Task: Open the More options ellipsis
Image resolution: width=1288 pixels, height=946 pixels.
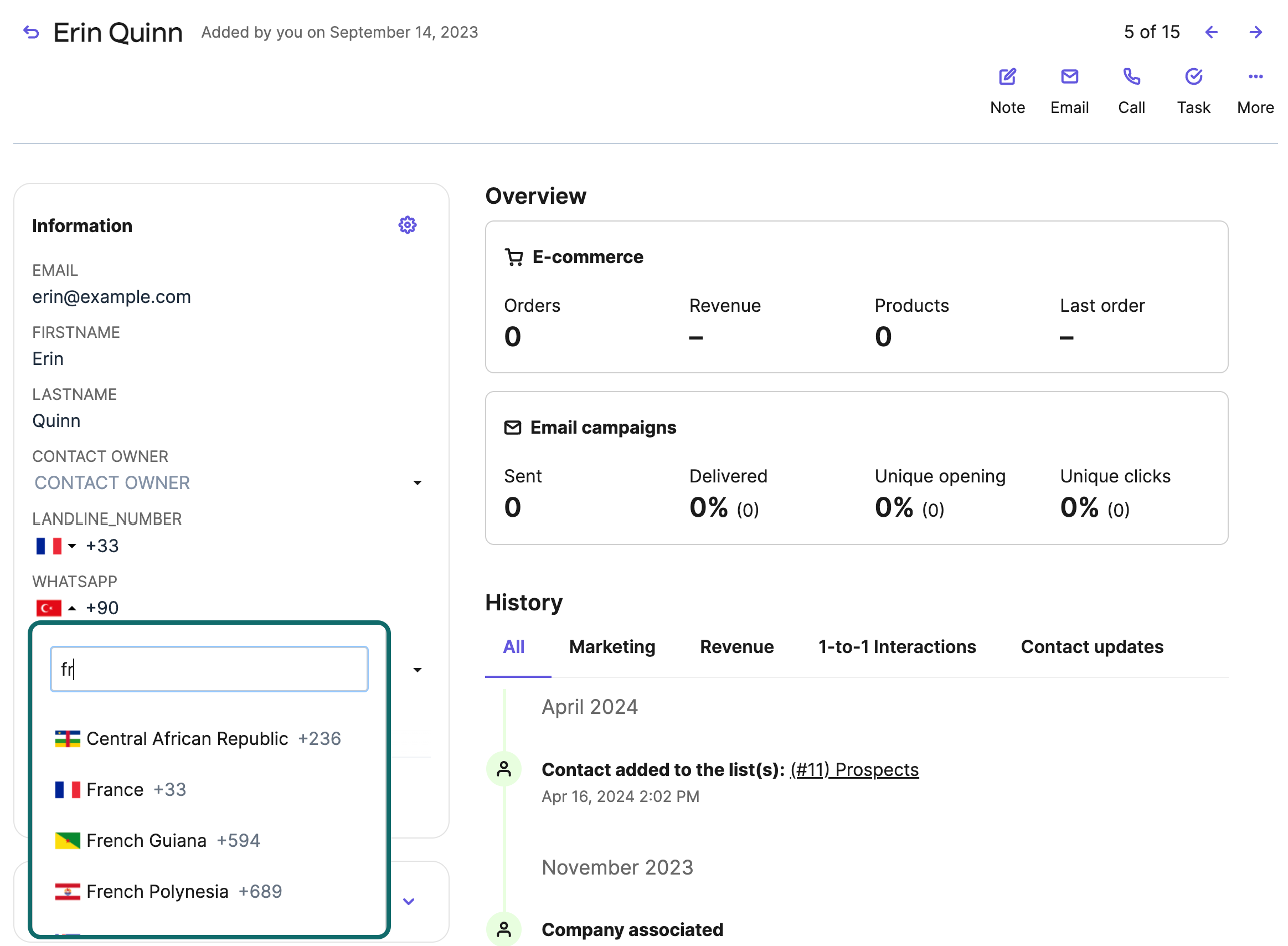Action: (1255, 77)
